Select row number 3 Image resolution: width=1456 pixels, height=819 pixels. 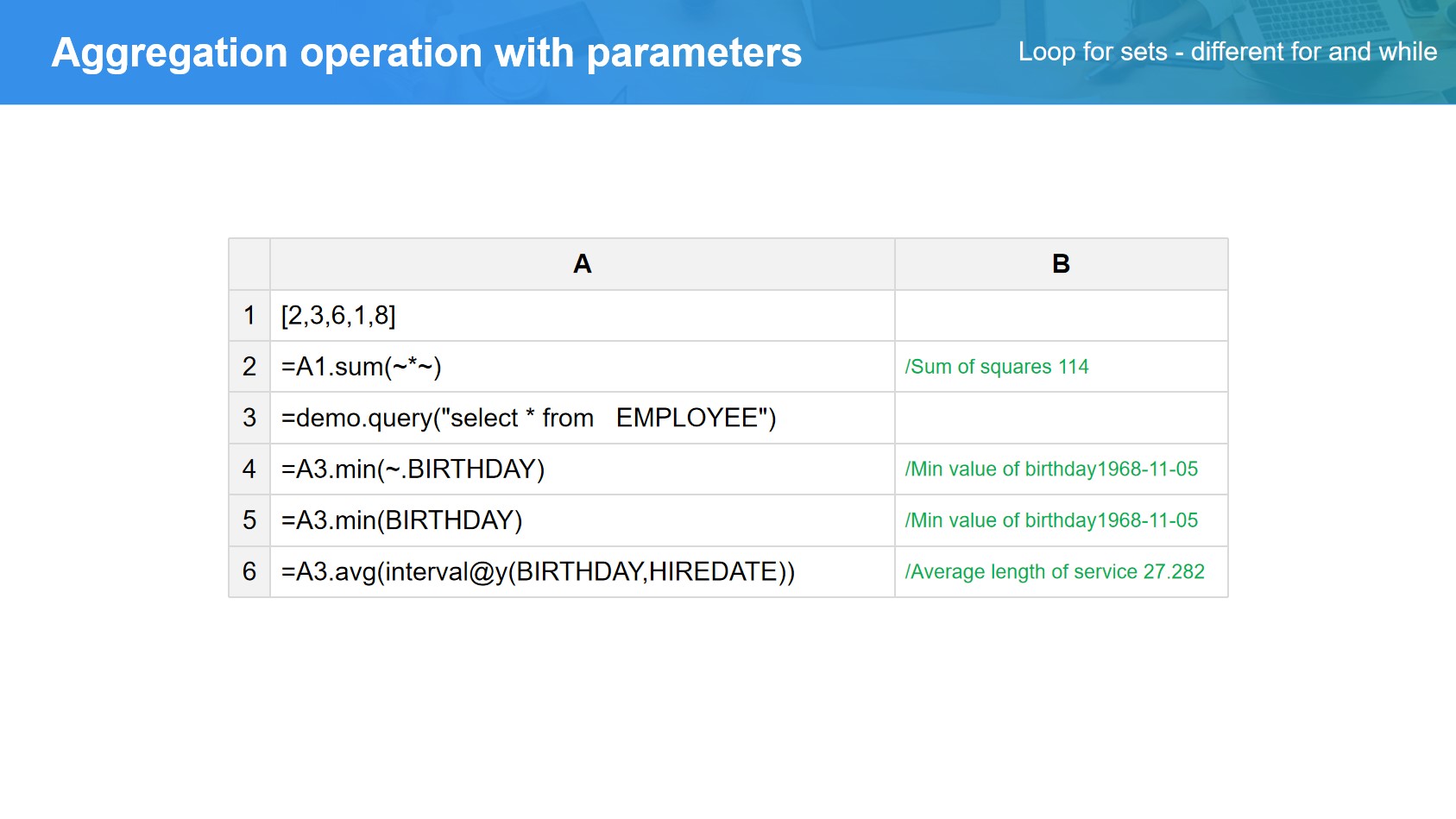249,418
